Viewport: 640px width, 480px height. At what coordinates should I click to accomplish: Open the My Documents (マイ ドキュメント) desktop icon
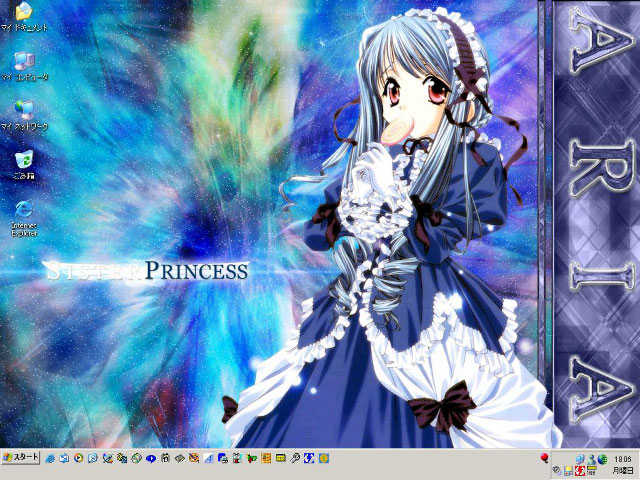(x=23, y=17)
